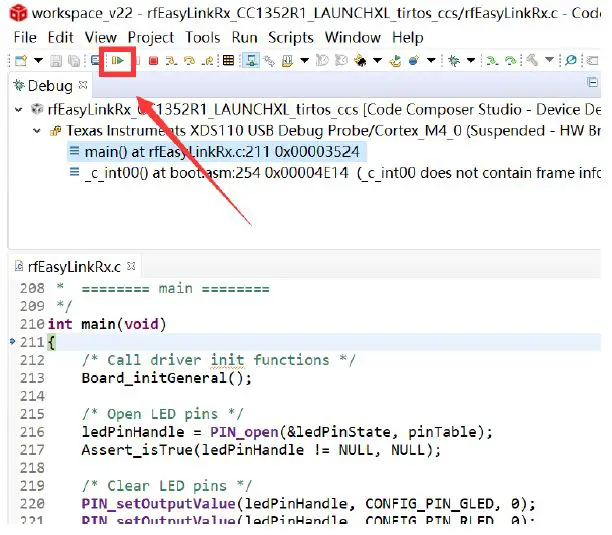
Task: Open the dropdown beside the New icon
Action: (38, 60)
